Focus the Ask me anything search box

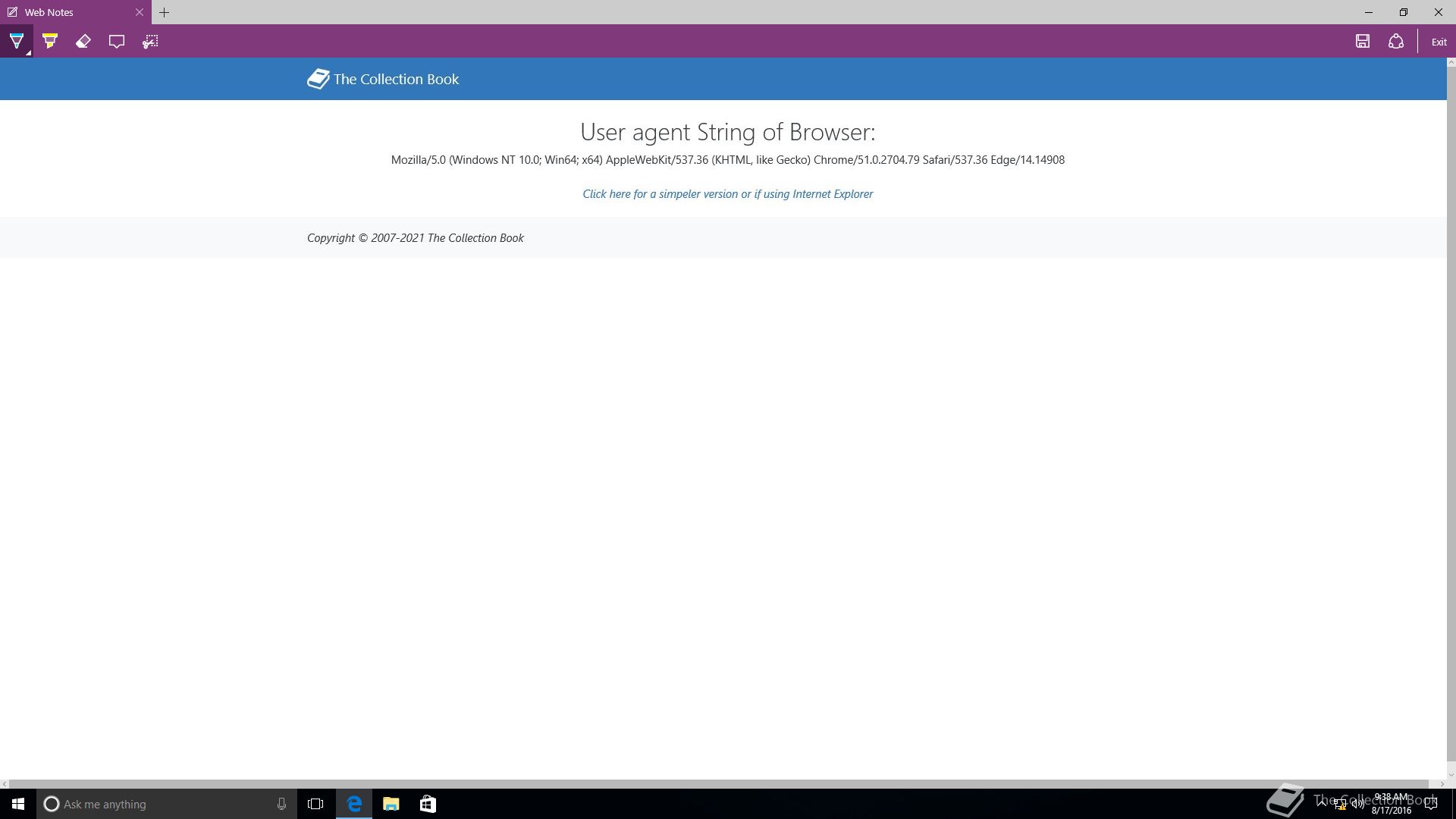(165, 804)
